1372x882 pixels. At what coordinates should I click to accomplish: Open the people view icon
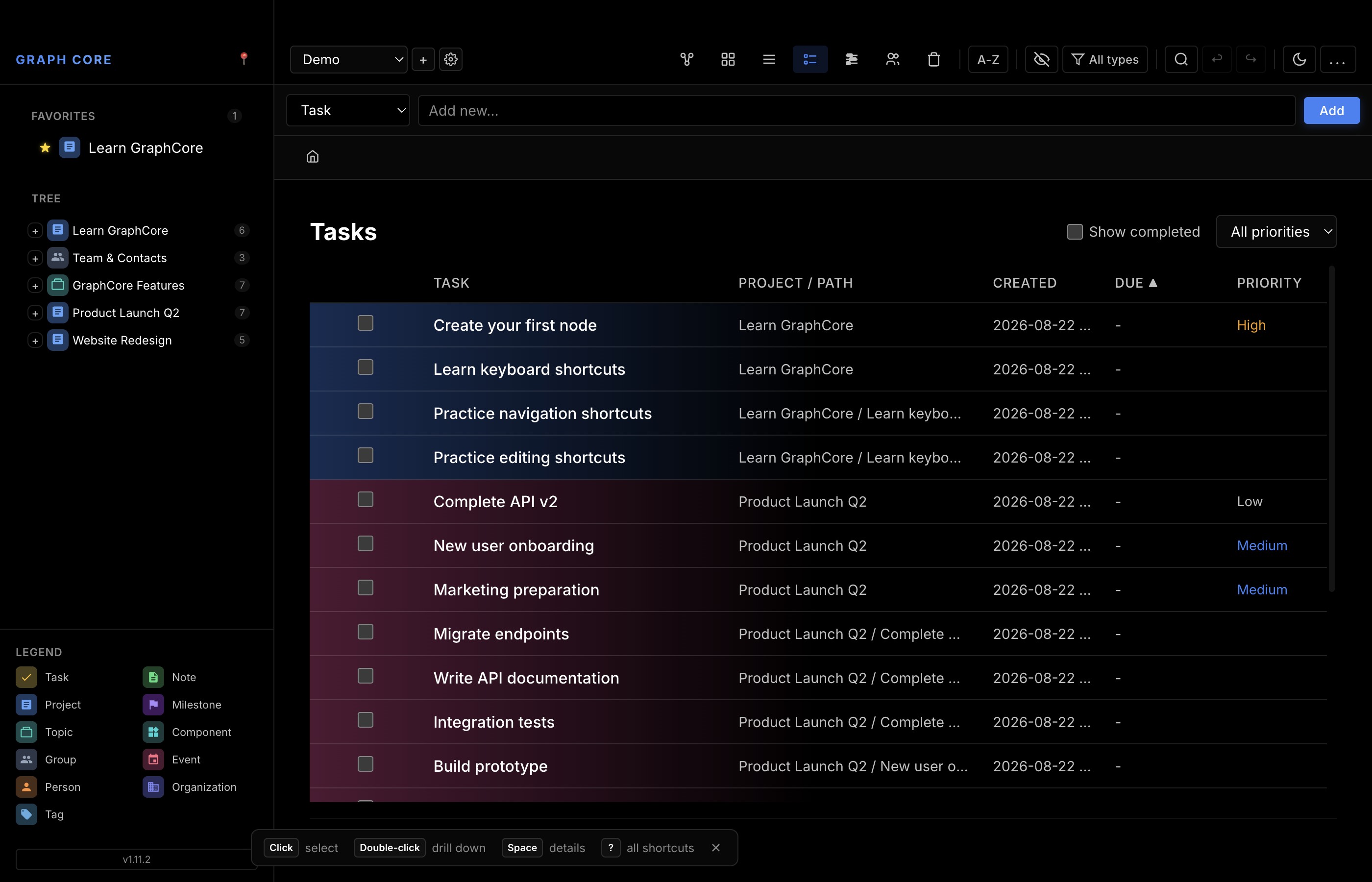click(893, 60)
